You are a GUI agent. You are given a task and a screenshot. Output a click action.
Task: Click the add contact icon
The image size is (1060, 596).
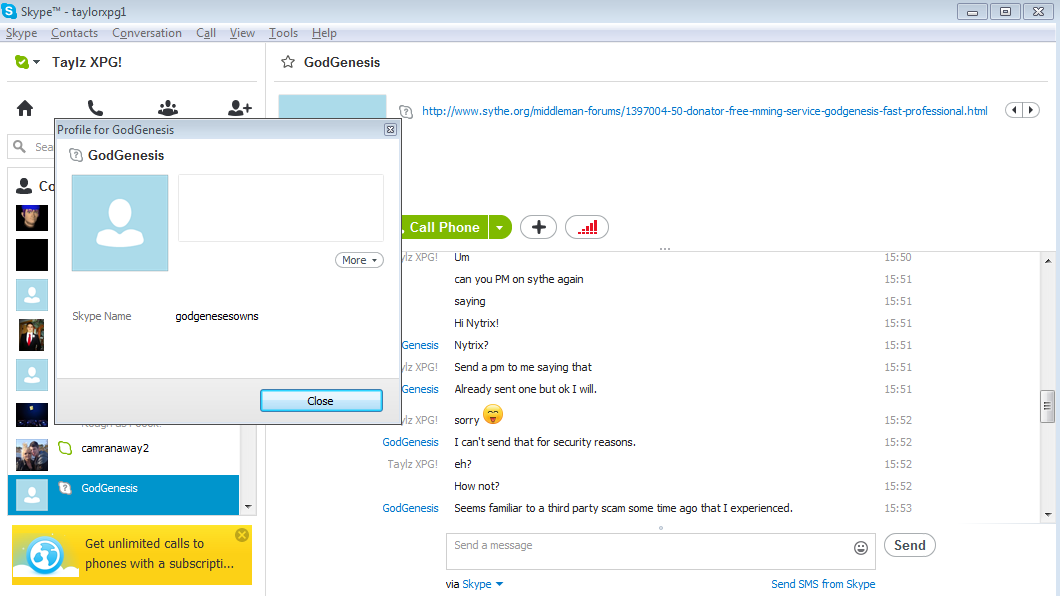point(239,108)
